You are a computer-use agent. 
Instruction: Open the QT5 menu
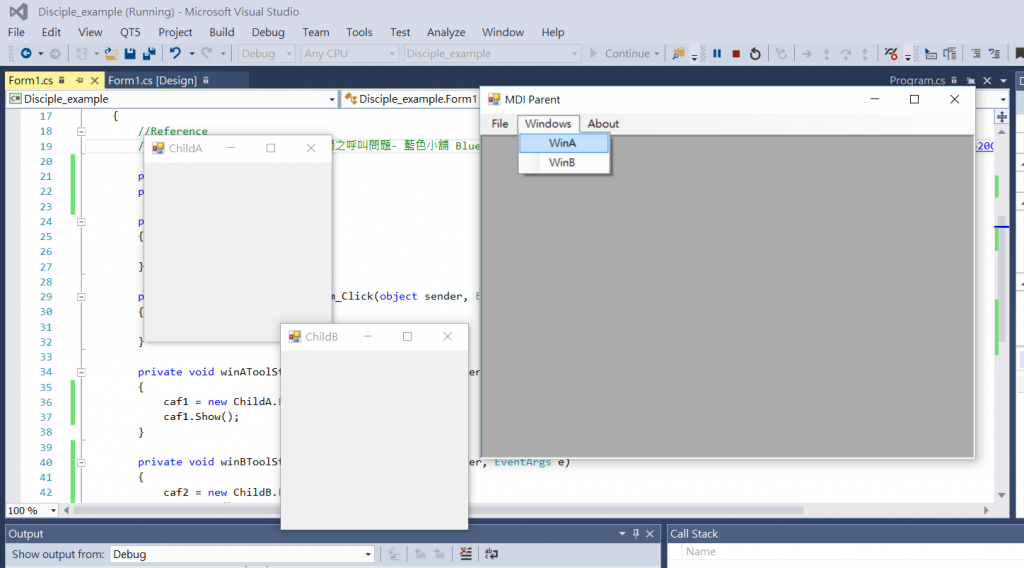[x=130, y=32]
